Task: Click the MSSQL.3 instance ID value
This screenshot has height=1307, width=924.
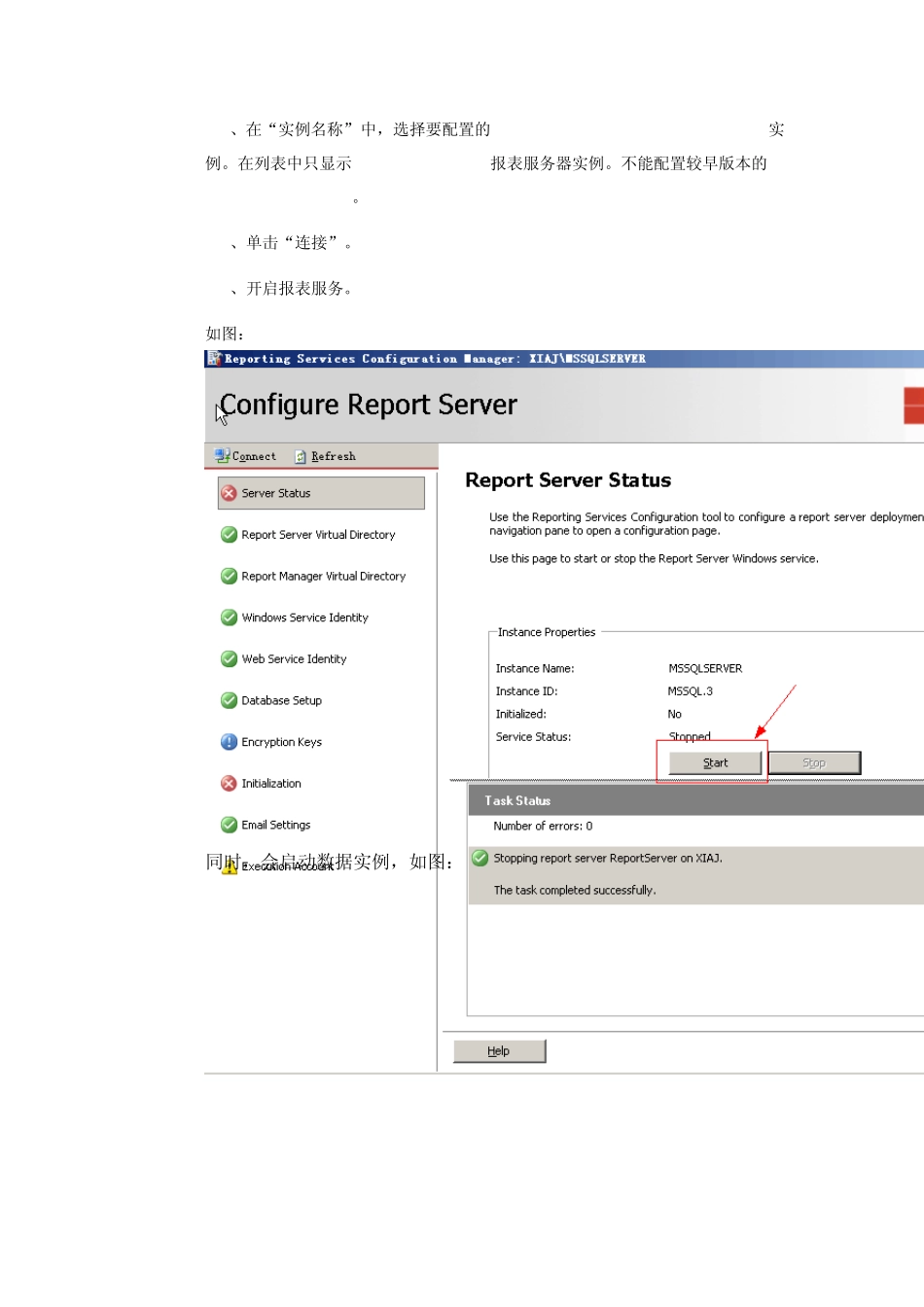Action: click(x=691, y=691)
